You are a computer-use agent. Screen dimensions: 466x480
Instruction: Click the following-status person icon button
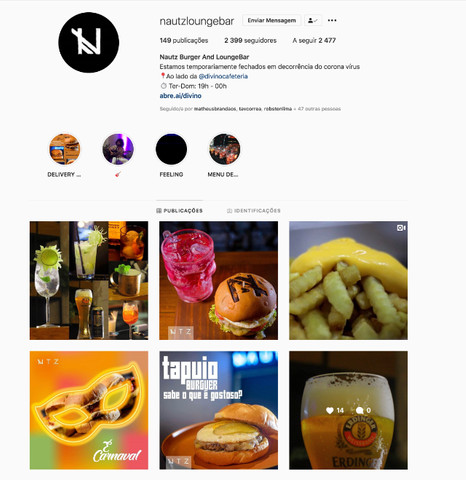click(313, 20)
